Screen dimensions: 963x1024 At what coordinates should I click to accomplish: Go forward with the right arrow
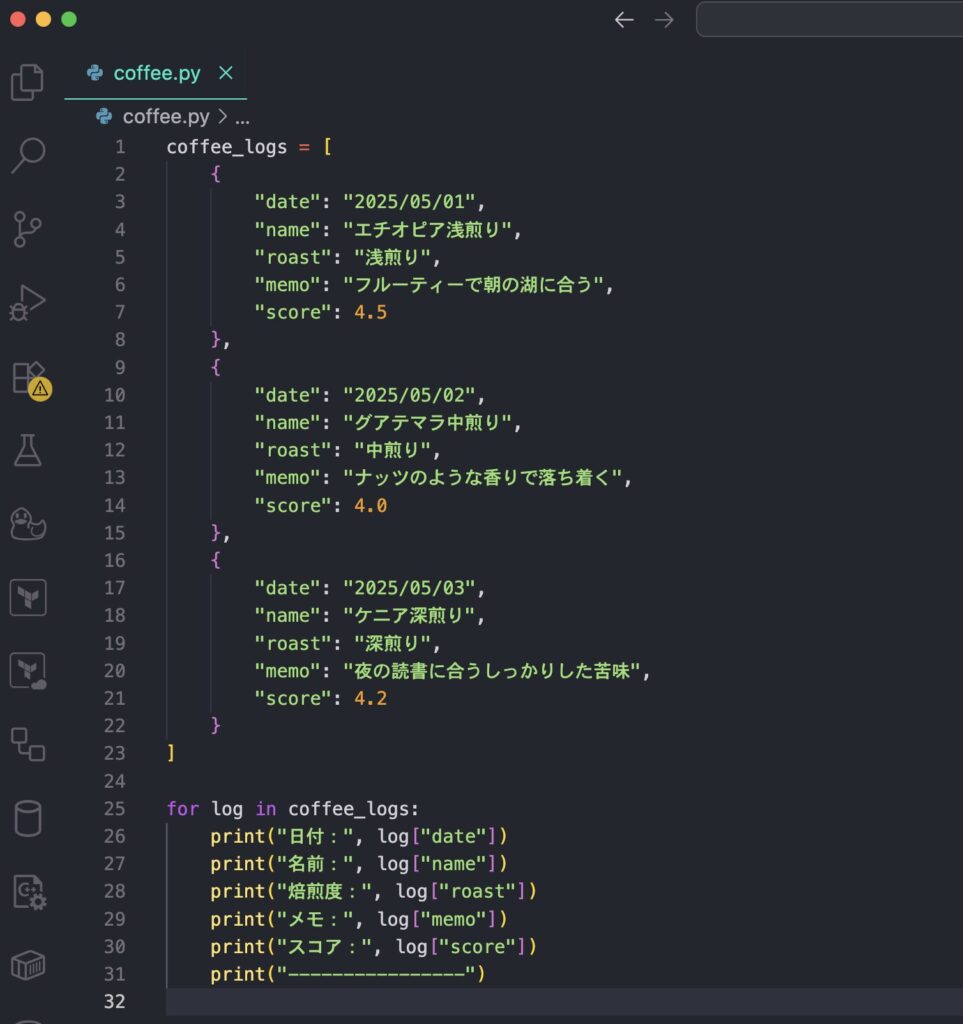664,20
